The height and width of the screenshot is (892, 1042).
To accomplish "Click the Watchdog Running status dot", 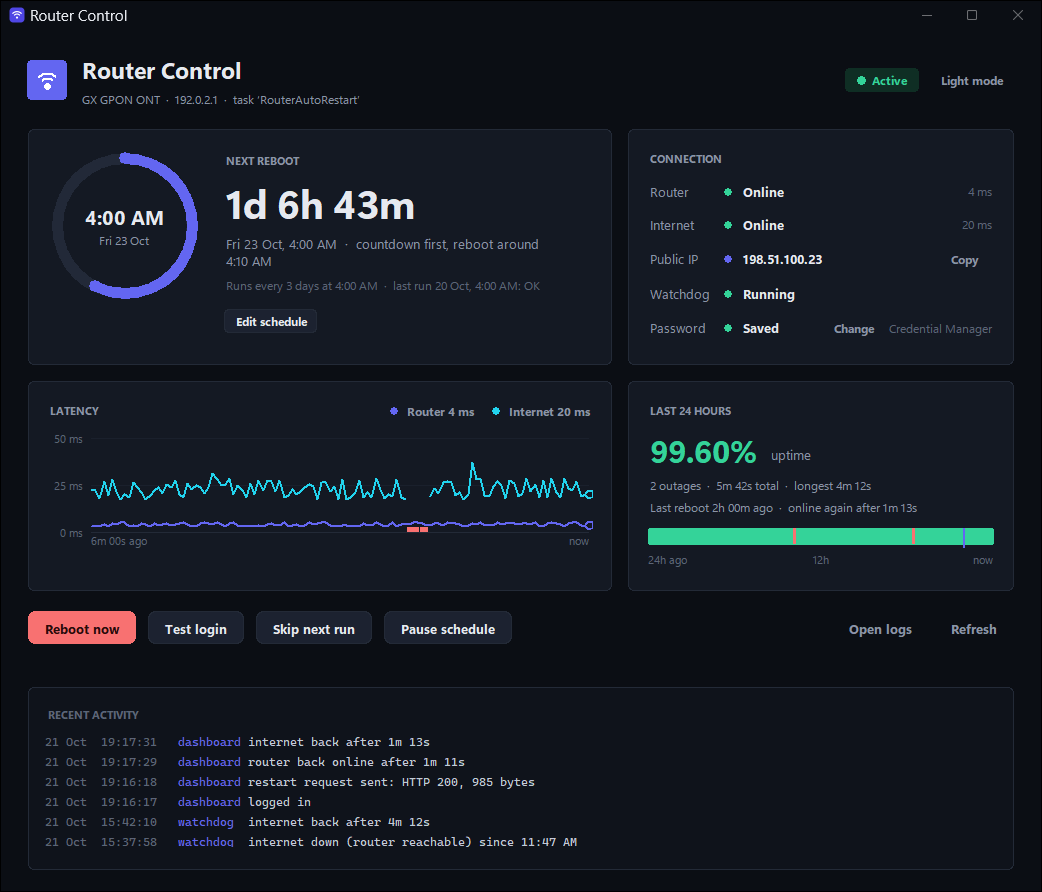I will (728, 294).
